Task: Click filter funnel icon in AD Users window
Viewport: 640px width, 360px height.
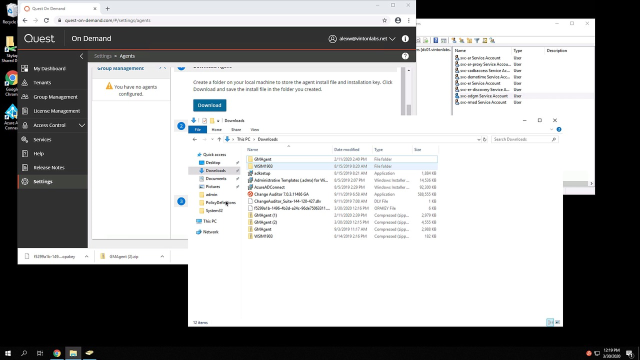Action: click(477, 40)
